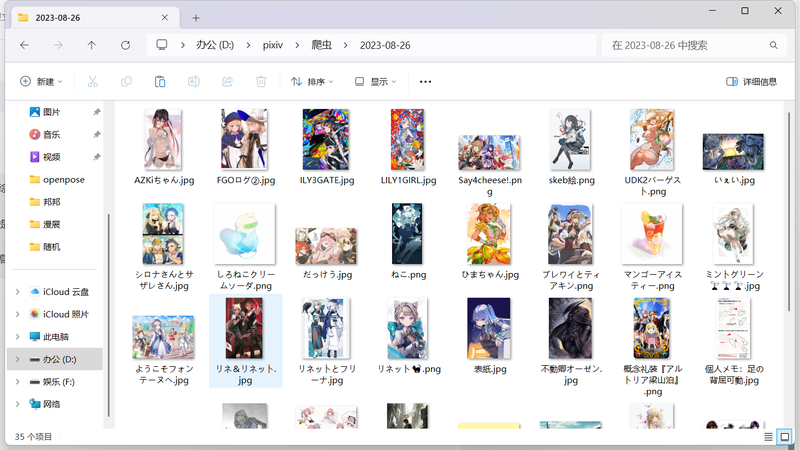The height and width of the screenshot is (450, 800).
Task: Select だっけう.jpg file name
Action: 327,274
